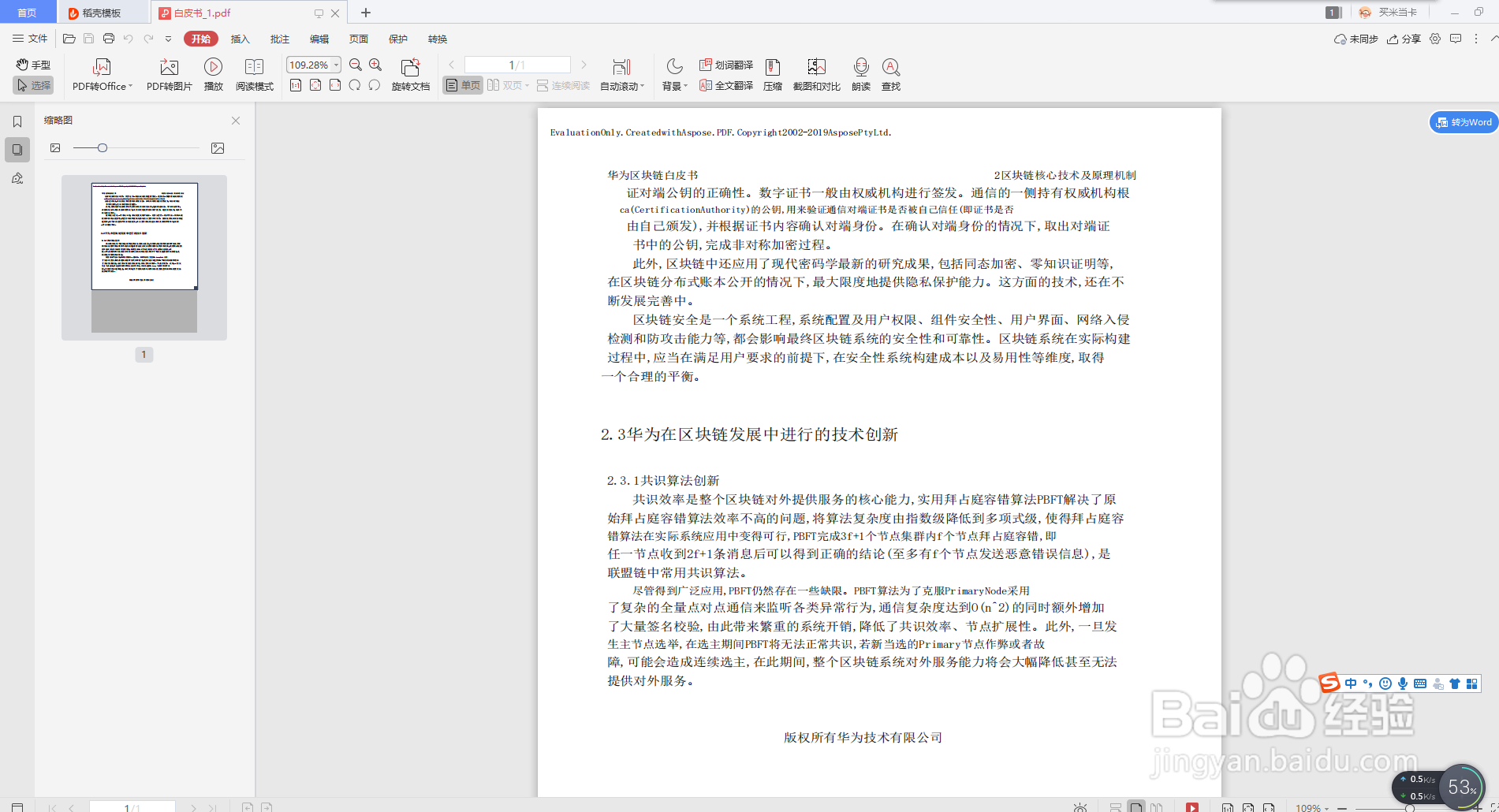Switch to the 批注 tab
Screen dimensions: 1499x812
279,39
